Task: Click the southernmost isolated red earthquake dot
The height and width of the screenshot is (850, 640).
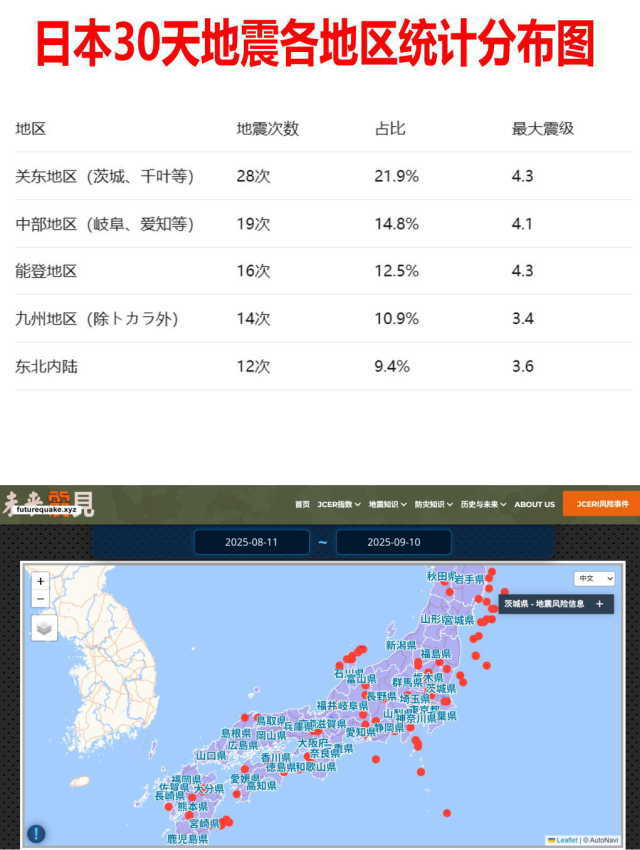Action: (447, 812)
